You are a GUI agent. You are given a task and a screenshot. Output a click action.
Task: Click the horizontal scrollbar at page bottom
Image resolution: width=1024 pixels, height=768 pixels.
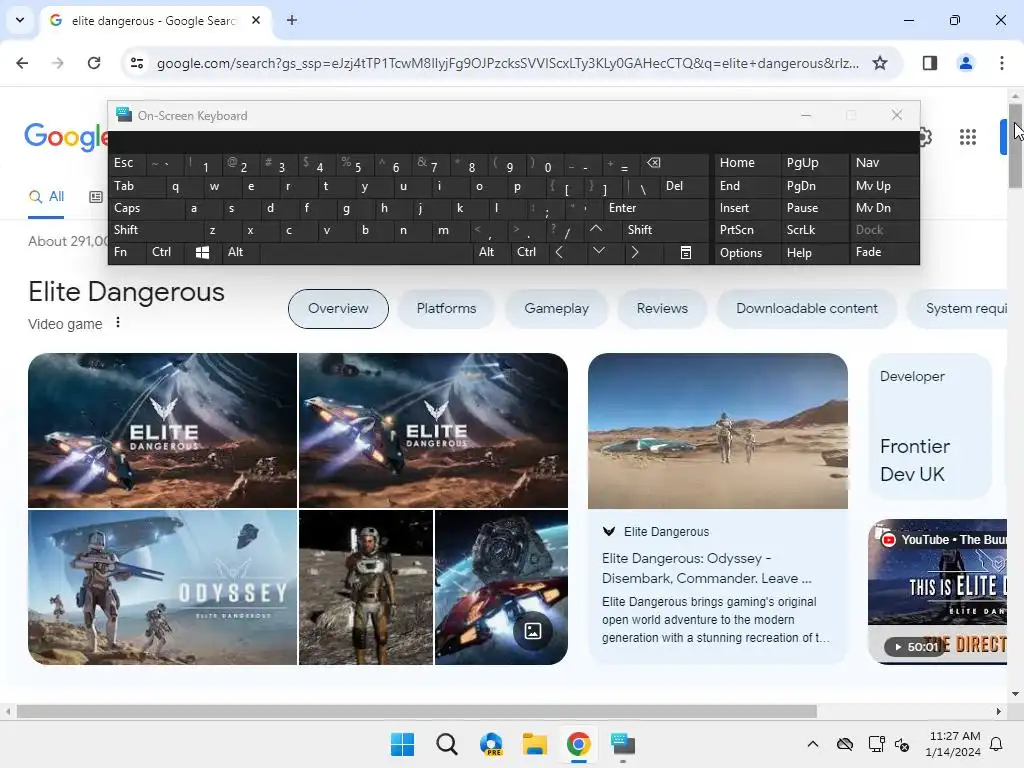(416, 711)
